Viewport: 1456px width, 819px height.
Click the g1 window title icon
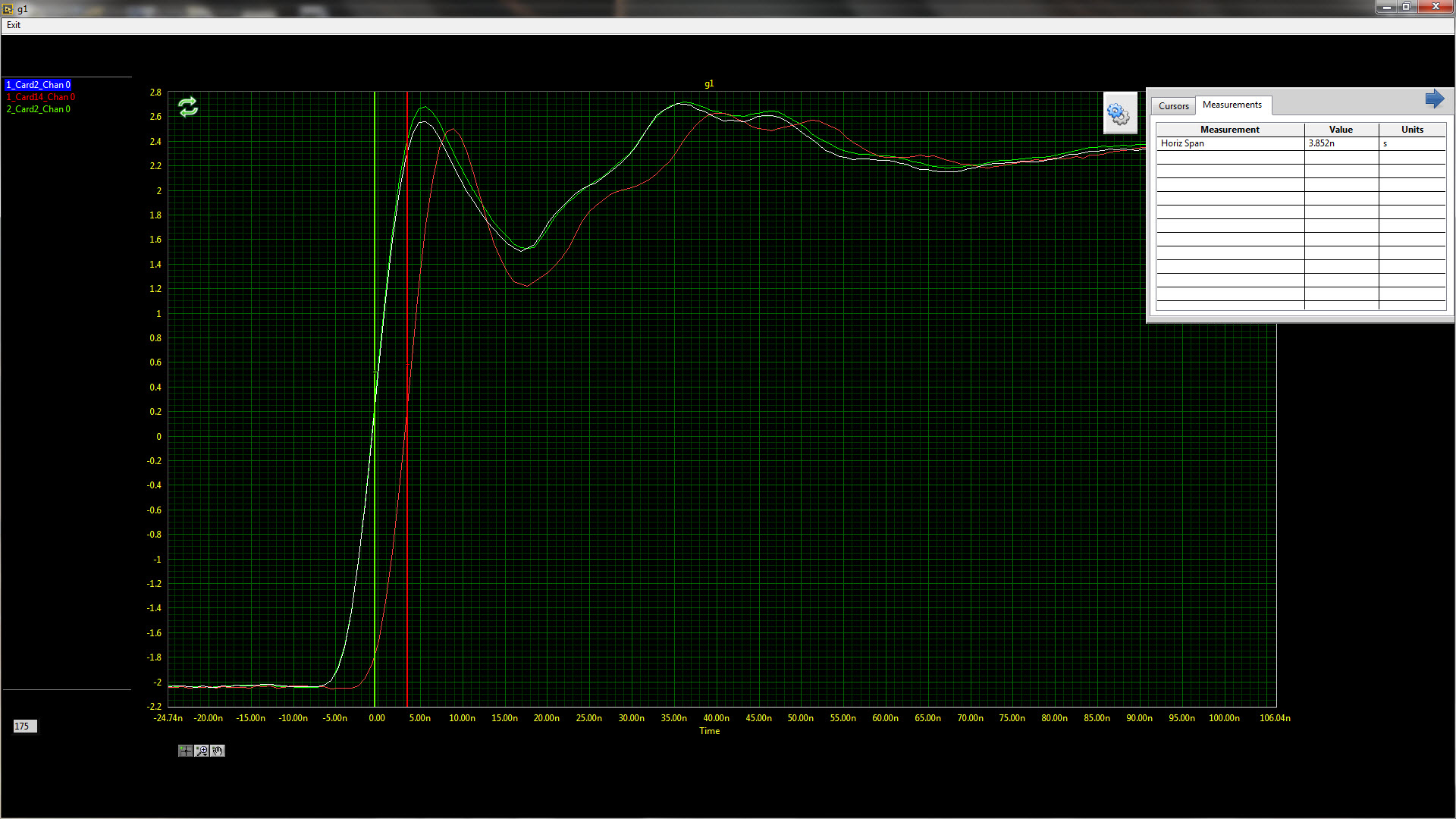pos(8,9)
